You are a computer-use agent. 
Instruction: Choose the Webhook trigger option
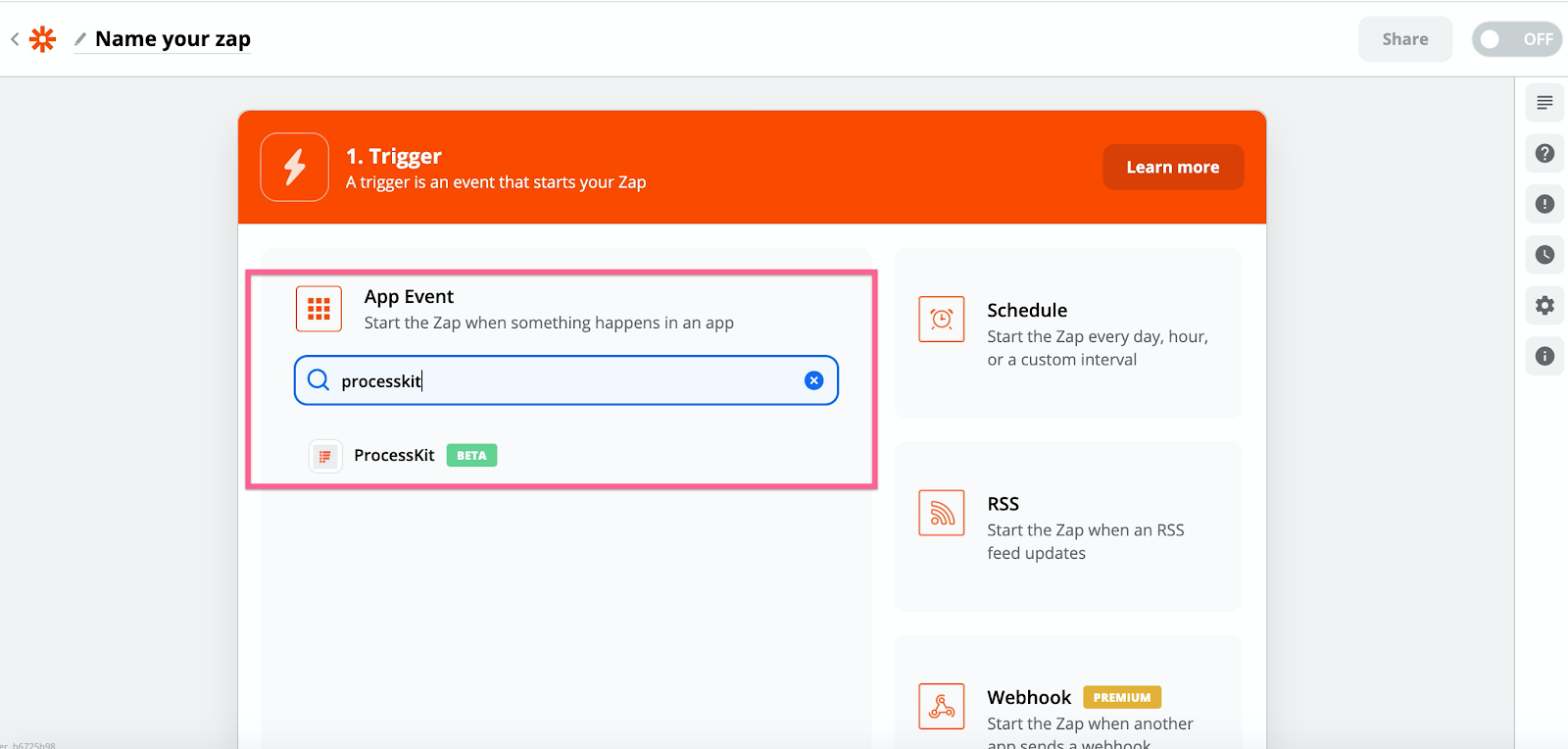coord(1068,692)
